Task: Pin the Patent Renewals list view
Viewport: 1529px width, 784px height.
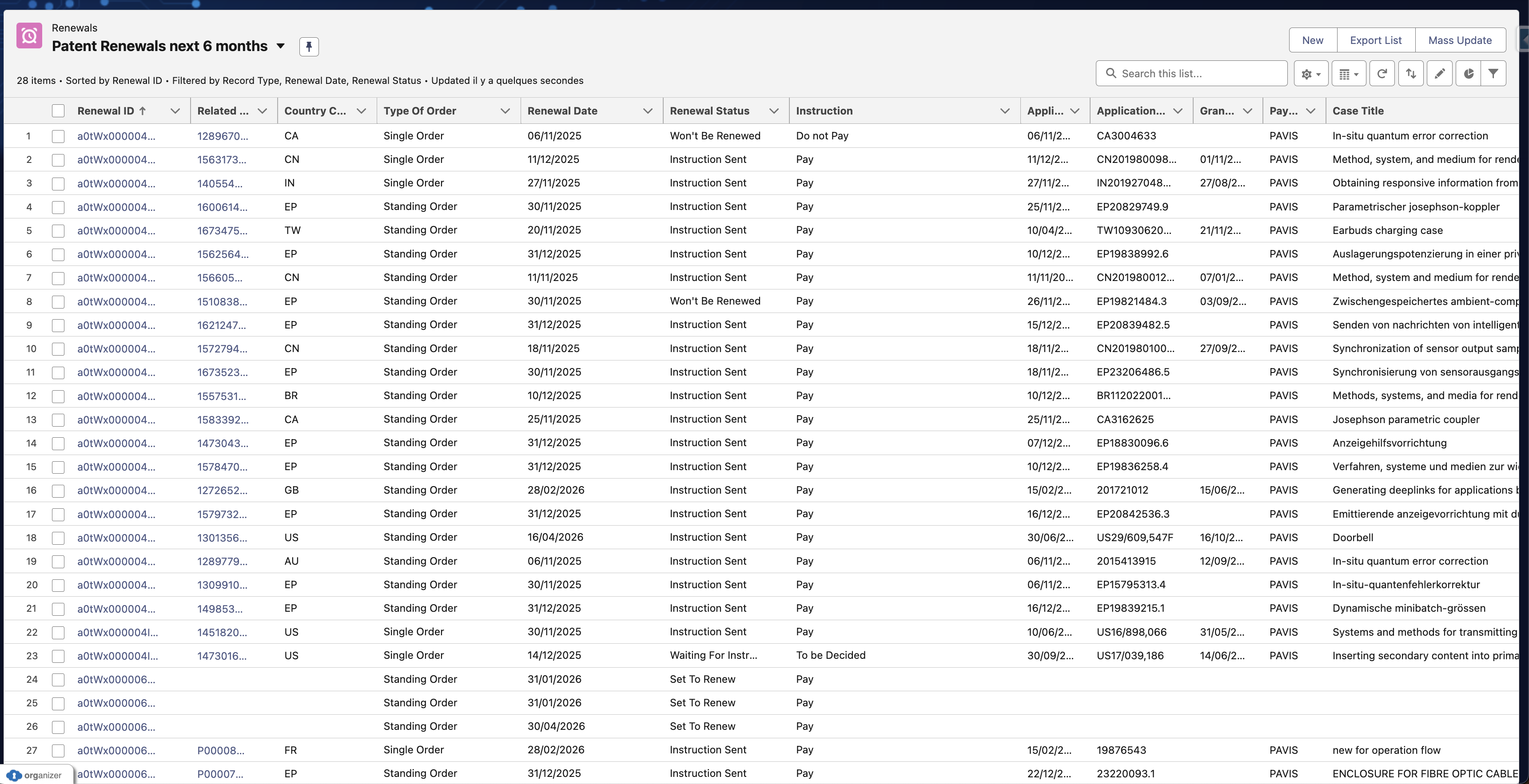Action: coord(309,46)
